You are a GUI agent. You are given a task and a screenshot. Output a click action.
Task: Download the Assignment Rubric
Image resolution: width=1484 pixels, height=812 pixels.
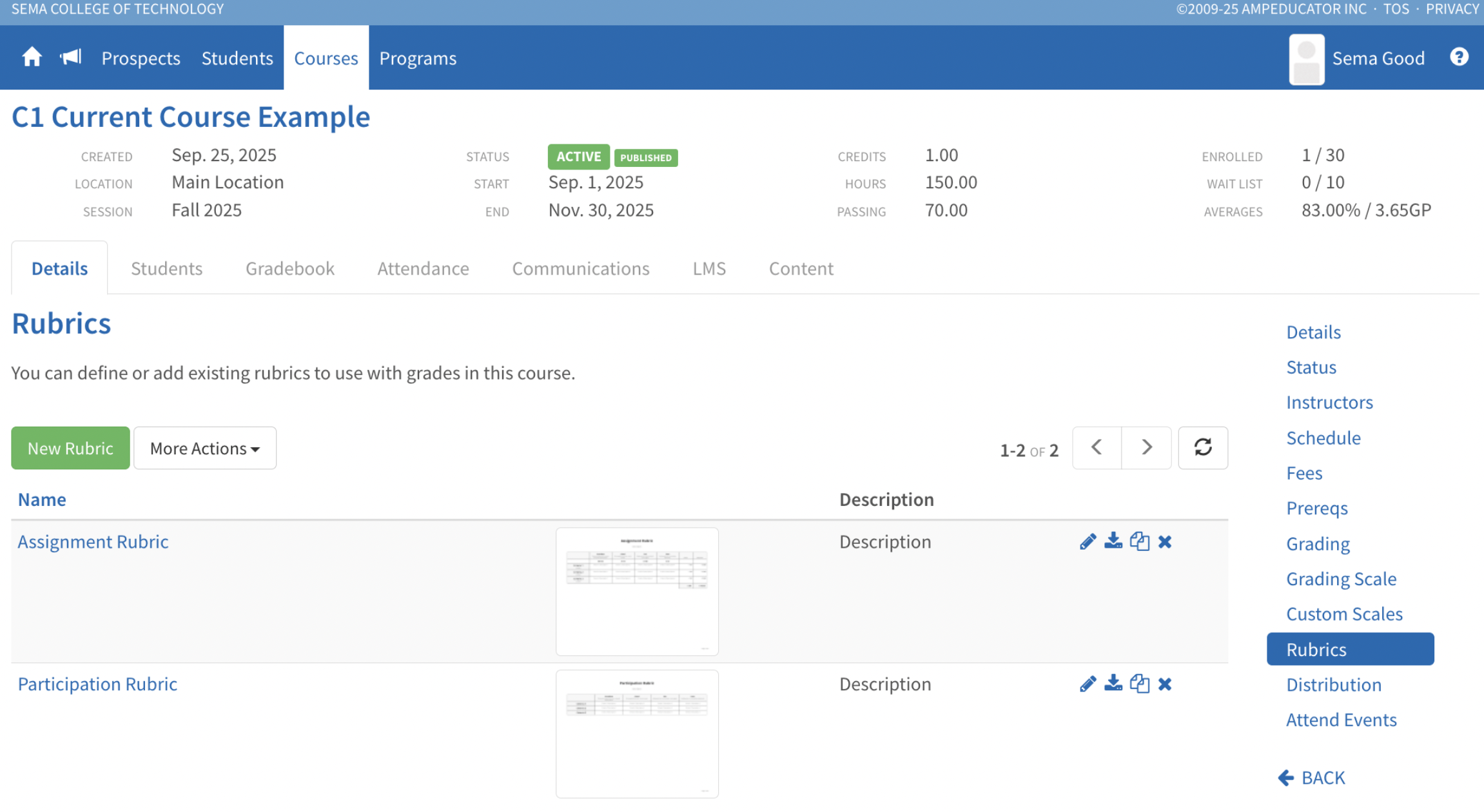point(1113,541)
